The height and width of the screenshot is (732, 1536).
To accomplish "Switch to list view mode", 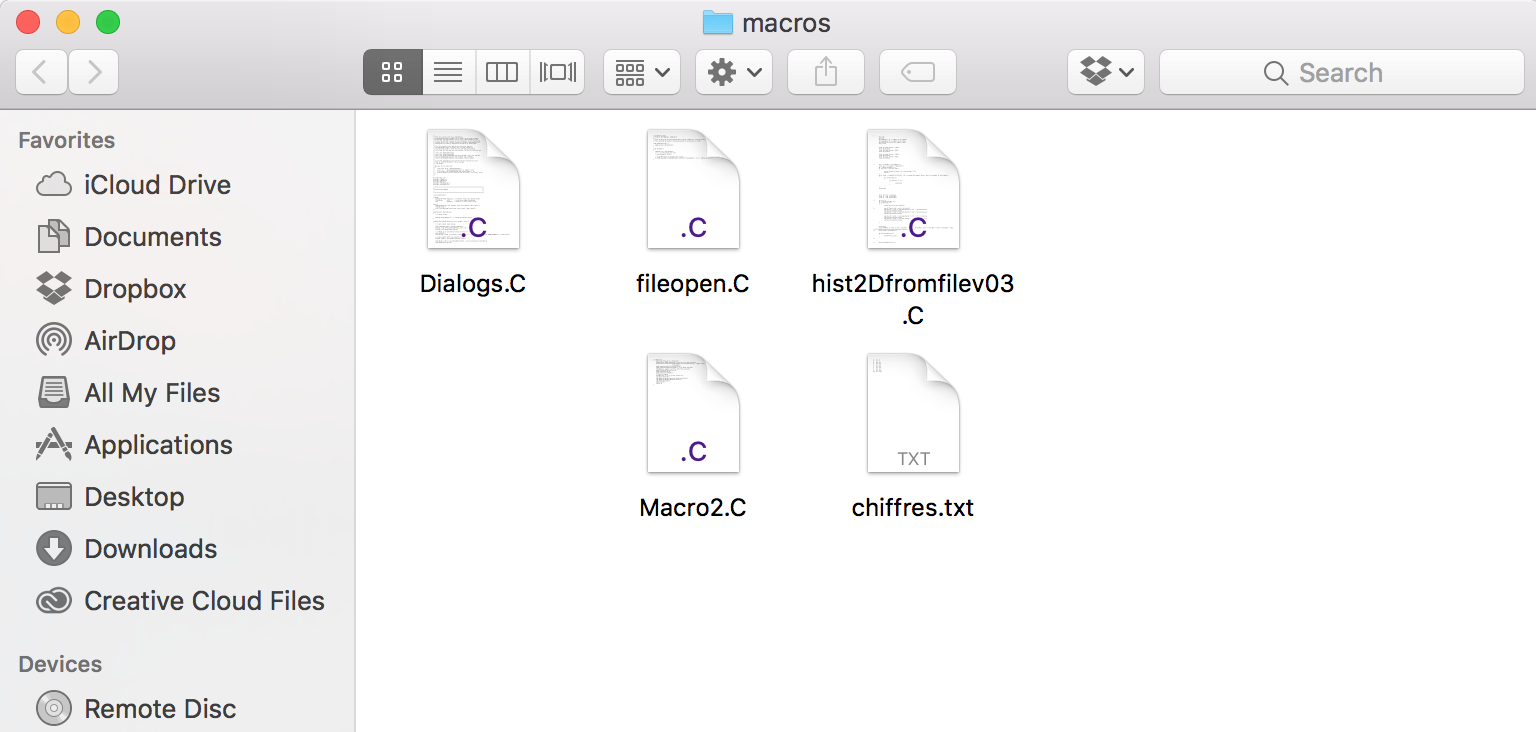I will [x=448, y=72].
